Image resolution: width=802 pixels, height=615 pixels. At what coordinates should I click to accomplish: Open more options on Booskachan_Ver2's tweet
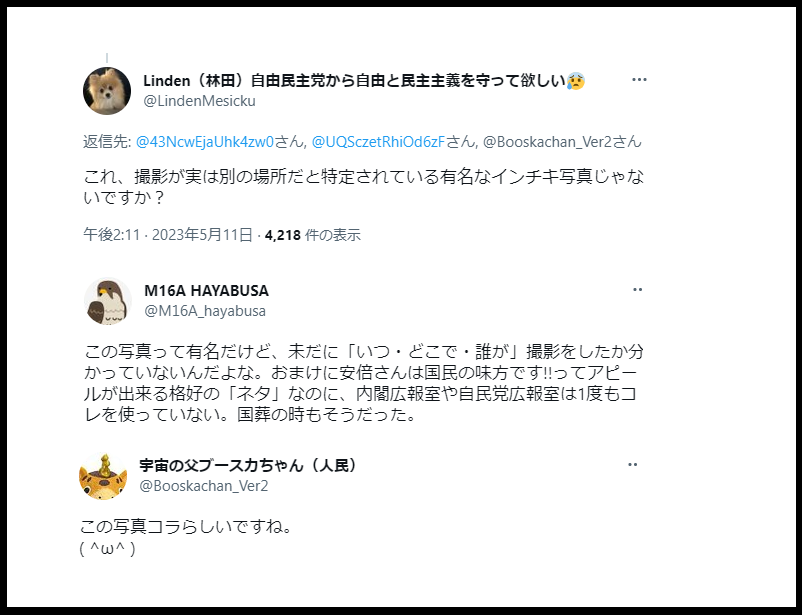(633, 465)
